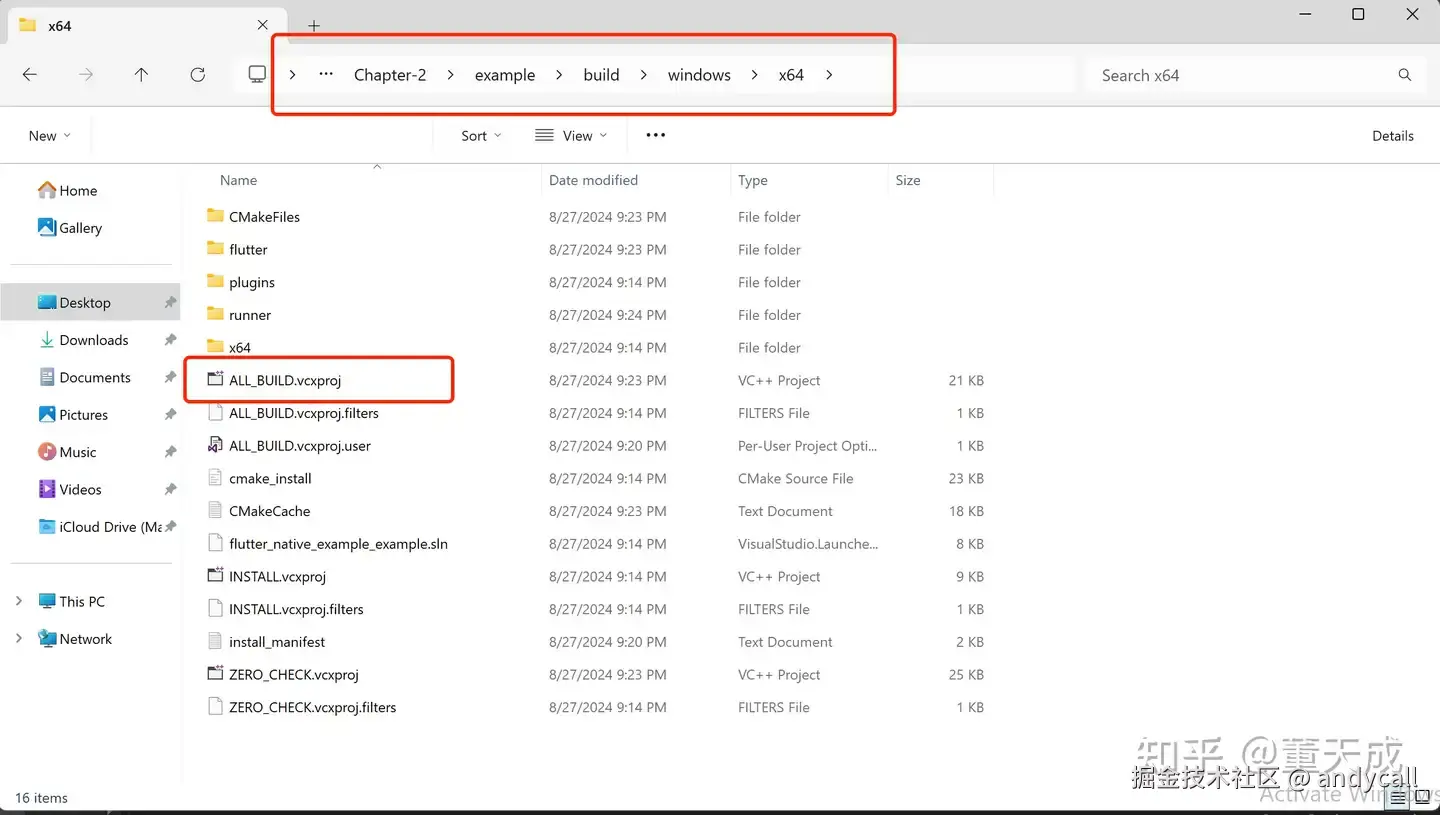Show hidden path segments via ellipsis
This screenshot has width=1440, height=815.
coord(326,75)
